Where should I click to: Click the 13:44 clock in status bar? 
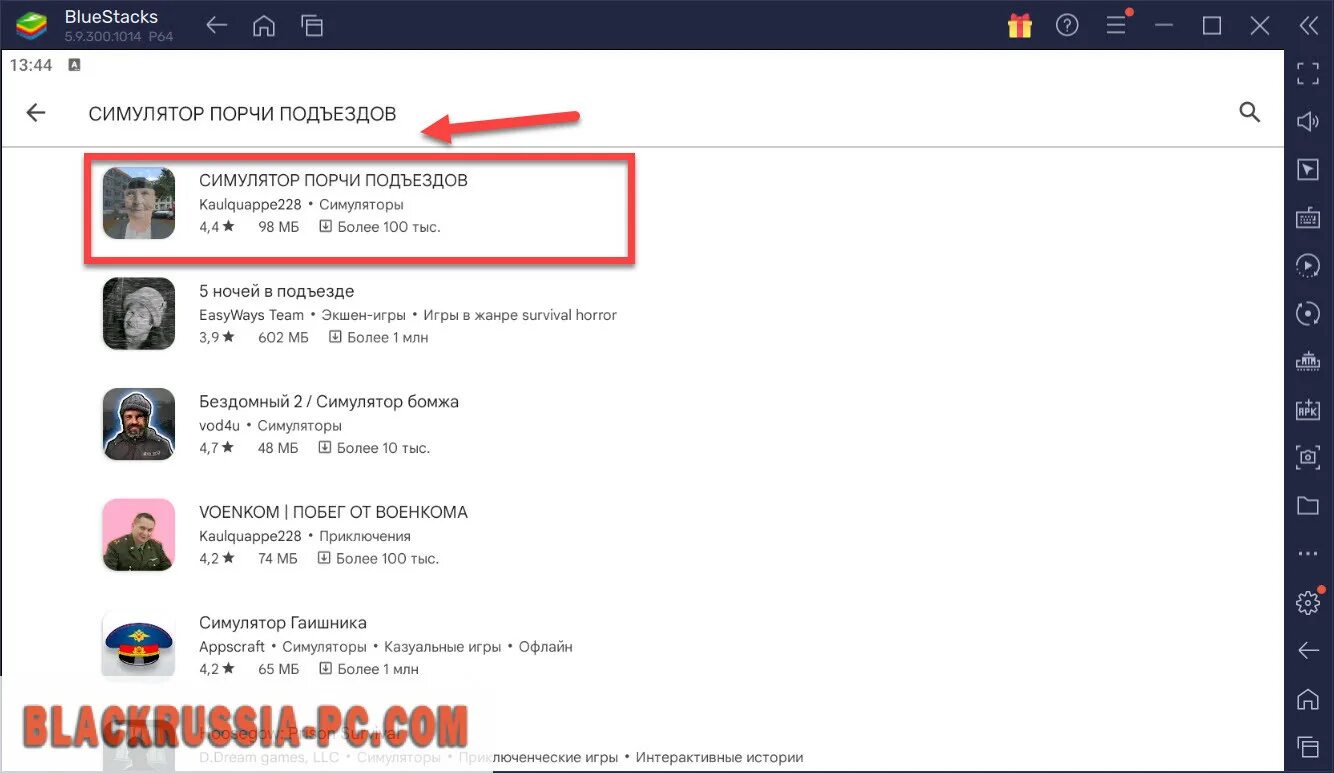(x=31, y=65)
